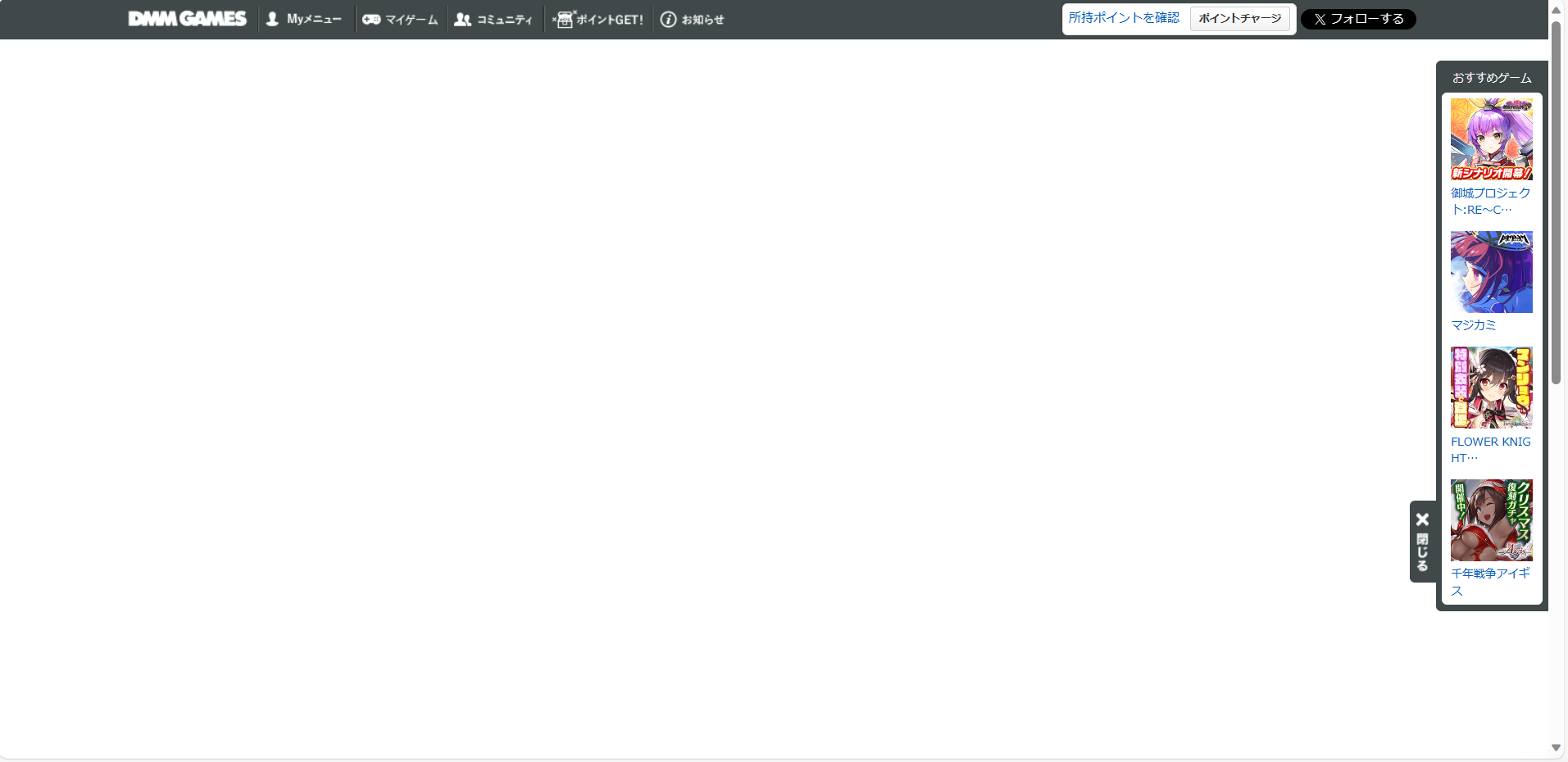The height and width of the screenshot is (762, 1568).
Task: Click the vertical scrollbar thumb
Action: pos(1557,201)
